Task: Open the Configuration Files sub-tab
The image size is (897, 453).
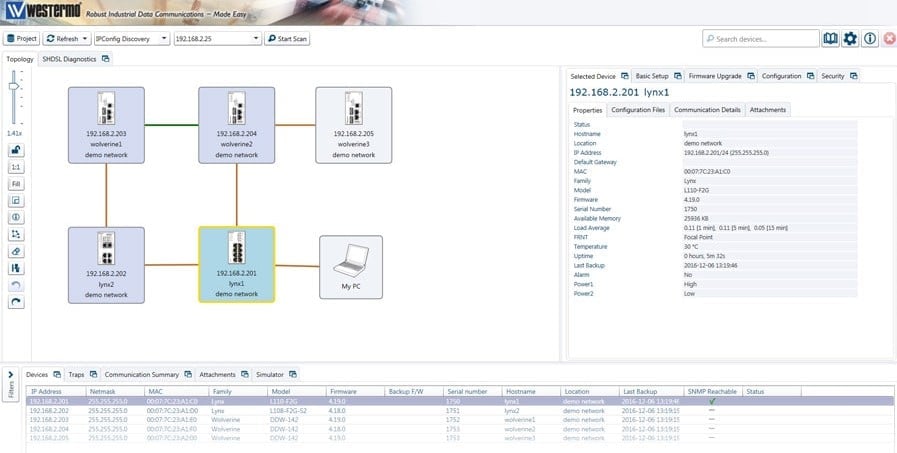Action: [x=638, y=110]
